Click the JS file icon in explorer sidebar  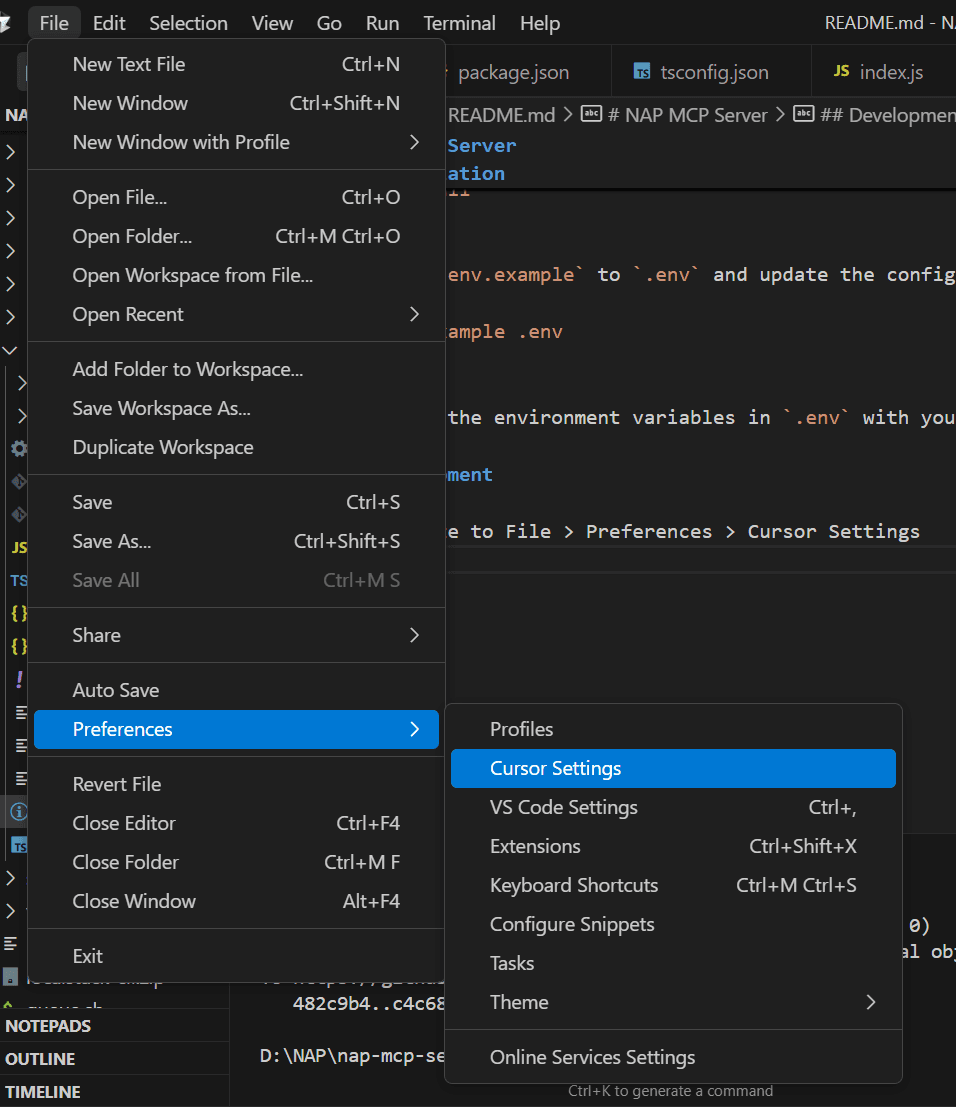click(19, 547)
